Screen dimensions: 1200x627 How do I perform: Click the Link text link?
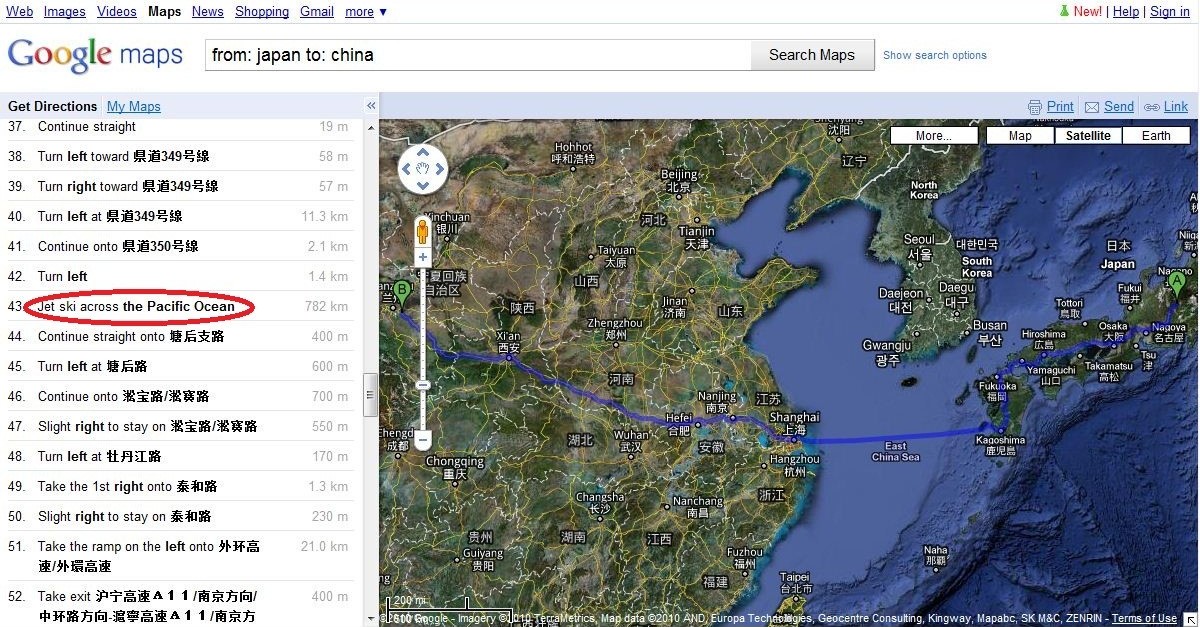pyautogui.click(x=1176, y=107)
